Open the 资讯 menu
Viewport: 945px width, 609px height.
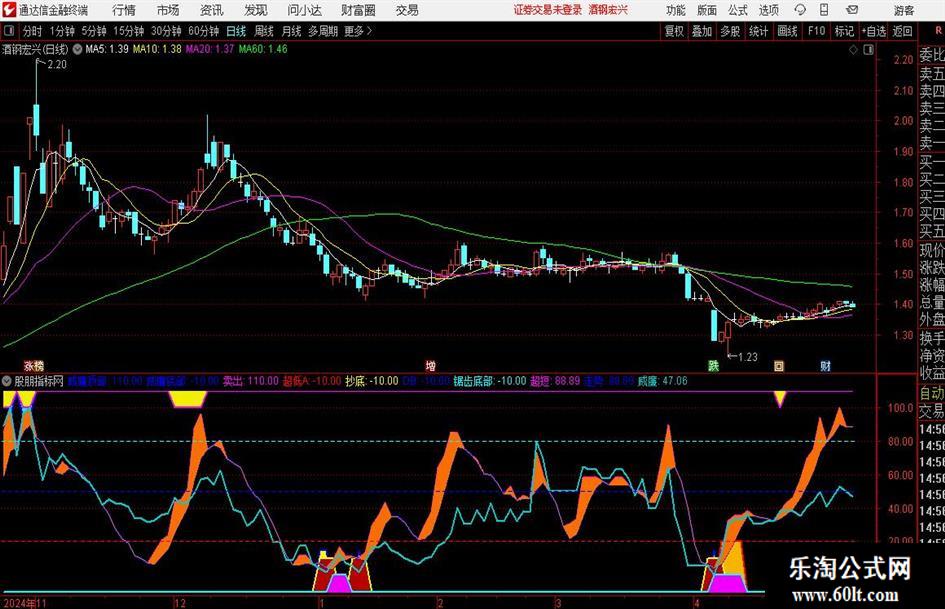point(212,10)
